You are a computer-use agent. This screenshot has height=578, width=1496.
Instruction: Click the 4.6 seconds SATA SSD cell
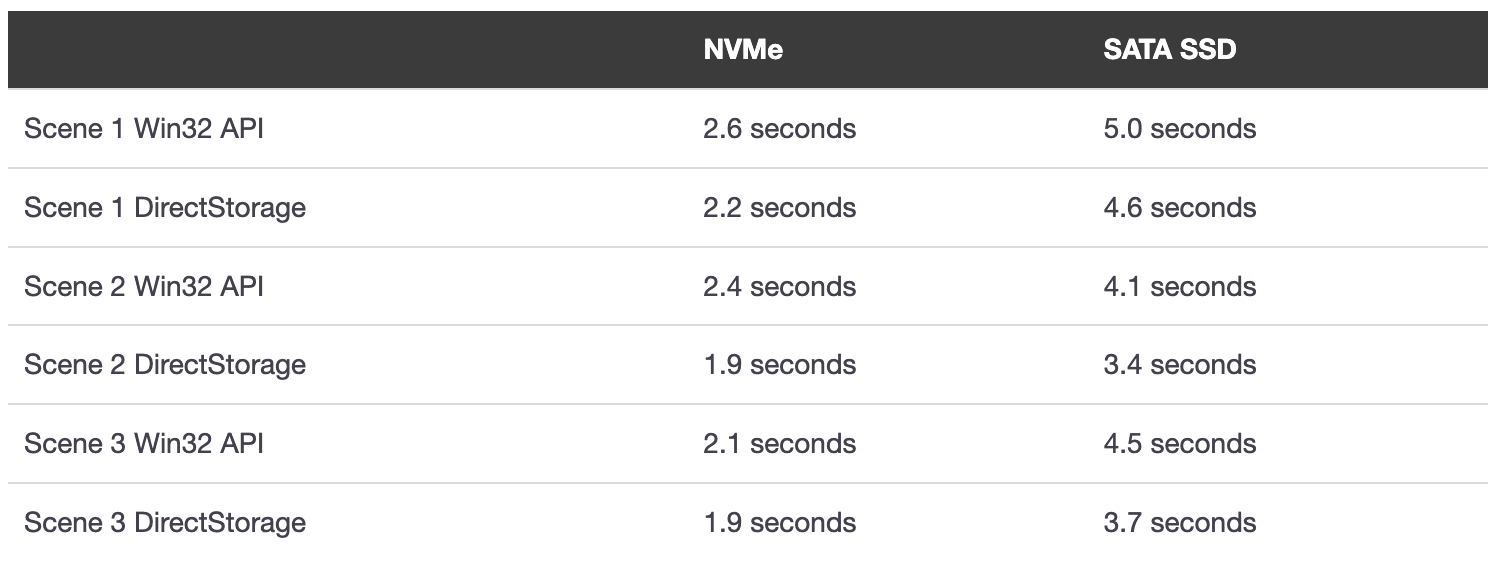pyautogui.click(x=1180, y=208)
